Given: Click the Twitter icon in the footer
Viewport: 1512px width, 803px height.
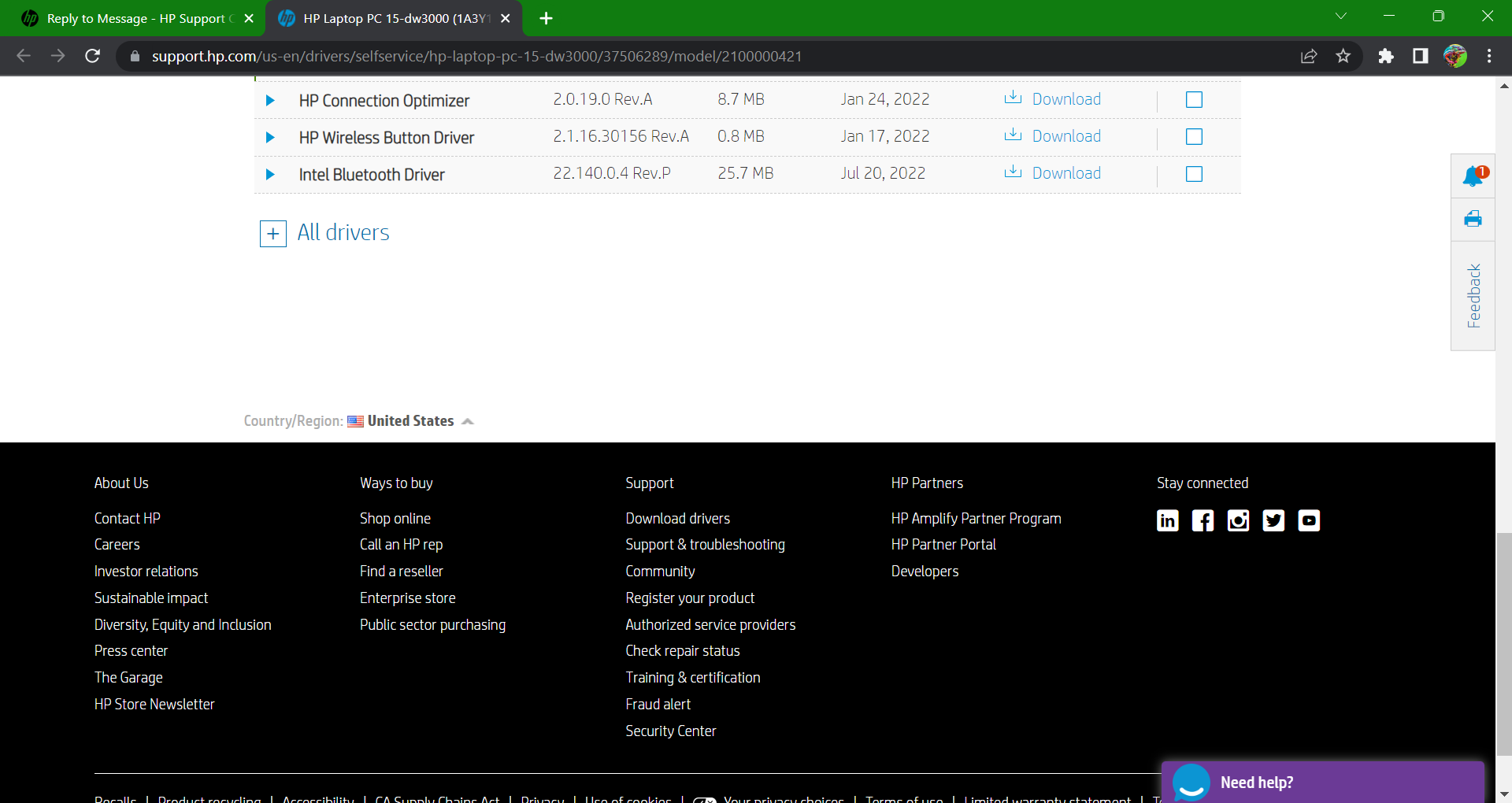Looking at the screenshot, I should pyautogui.click(x=1273, y=520).
